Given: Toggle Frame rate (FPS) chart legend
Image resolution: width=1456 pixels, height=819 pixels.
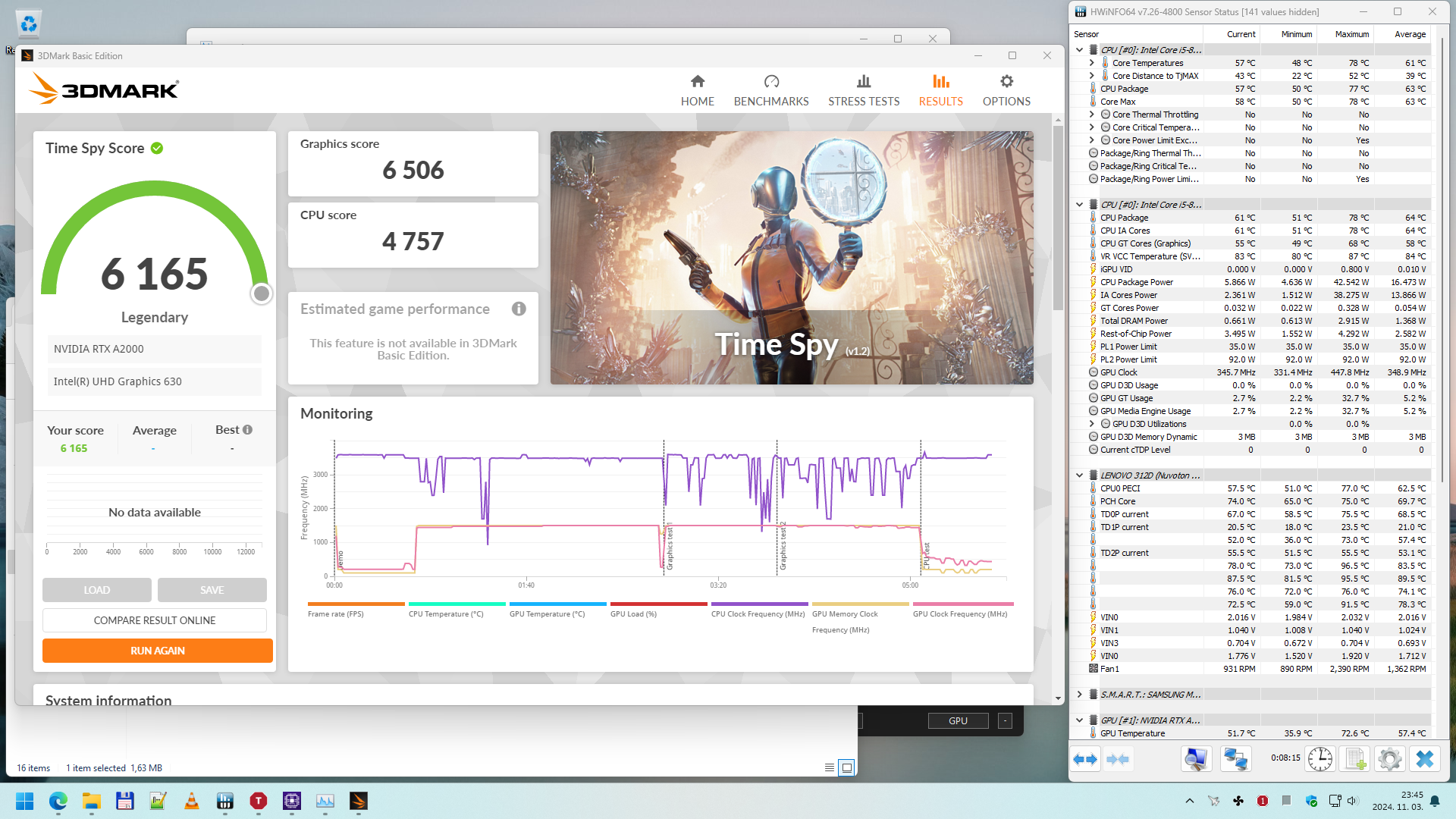Looking at the screenshot, I should coord(335,613).
